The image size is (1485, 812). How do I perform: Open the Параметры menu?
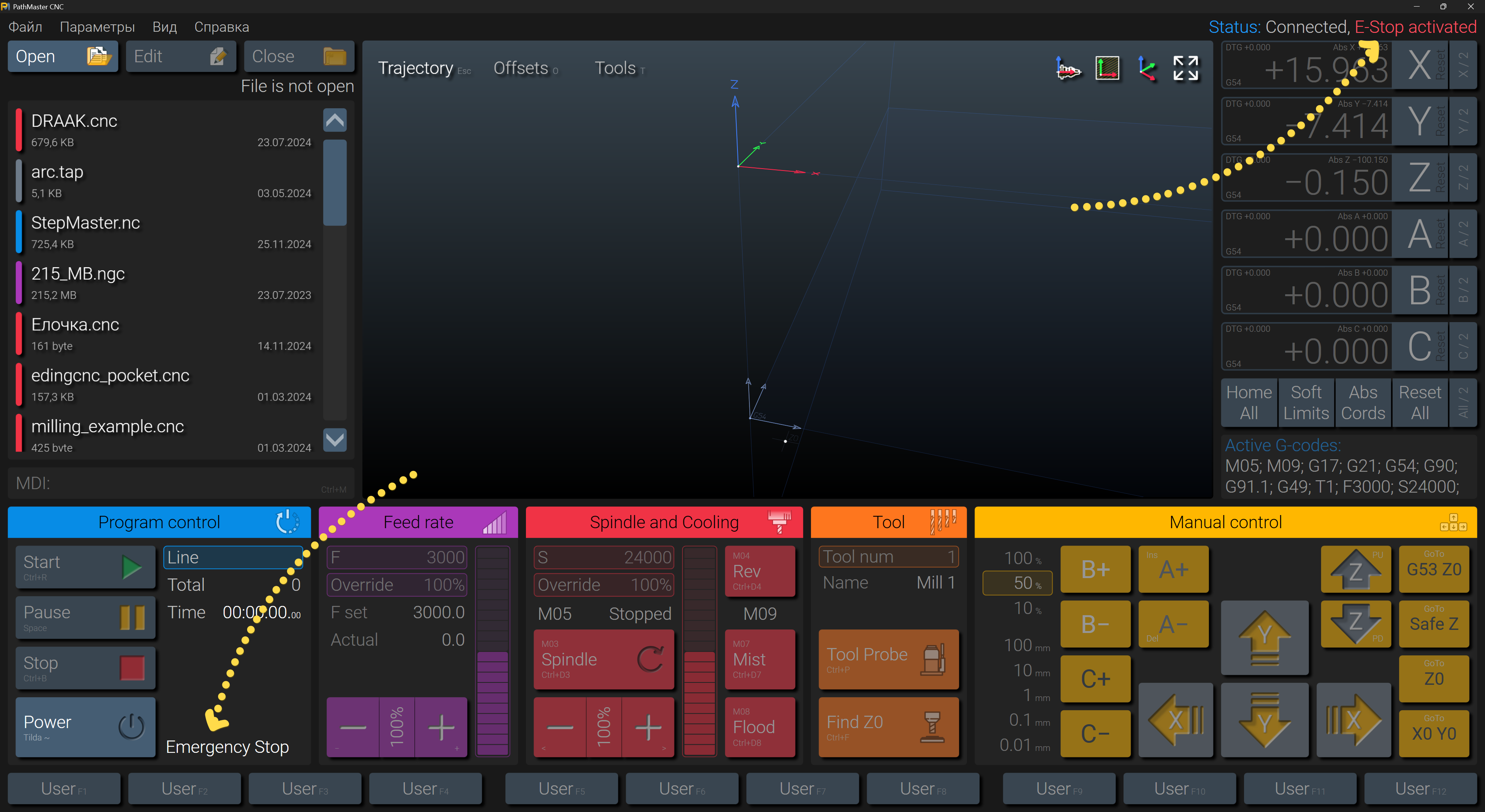97,27
